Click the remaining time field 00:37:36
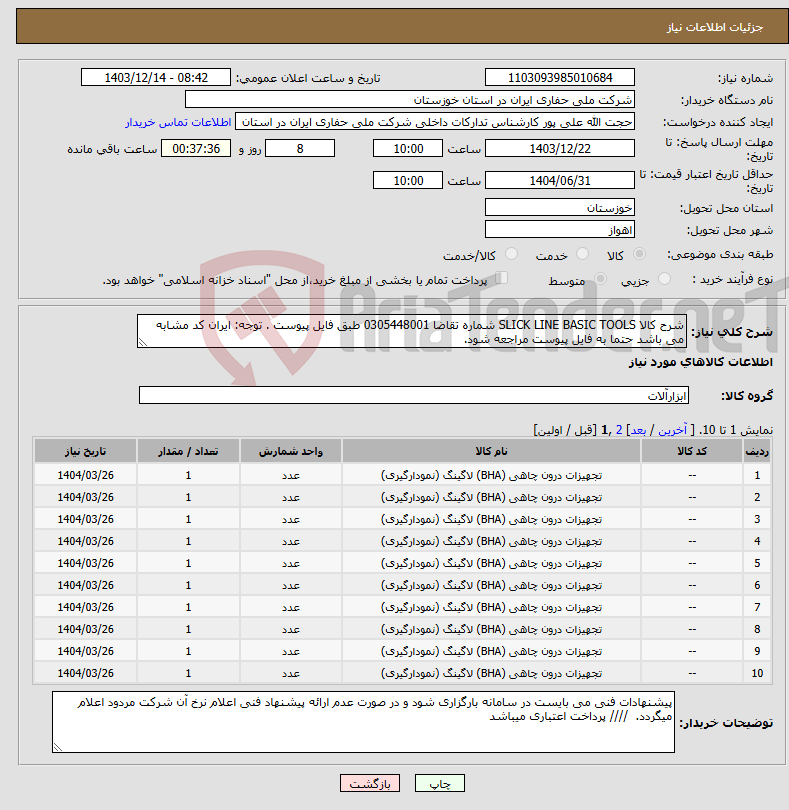 coord(196,149)
